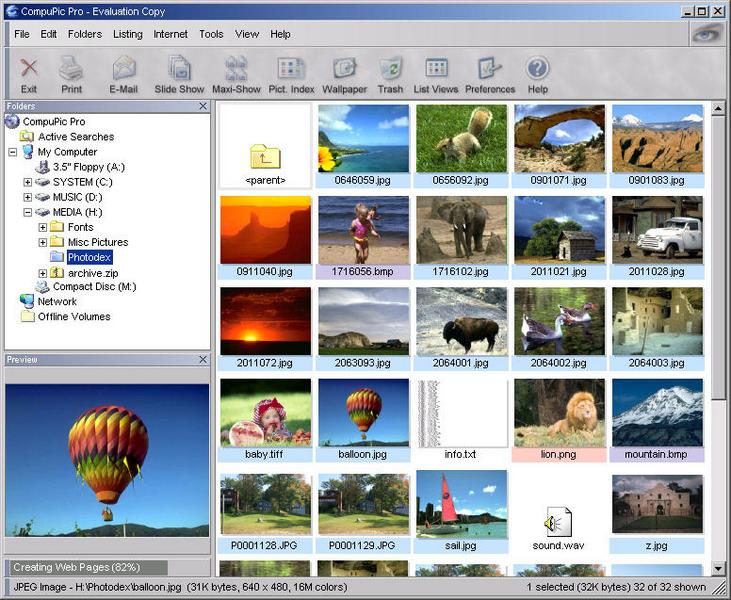Select the sail.jpg thumbnail

[462, 503]
